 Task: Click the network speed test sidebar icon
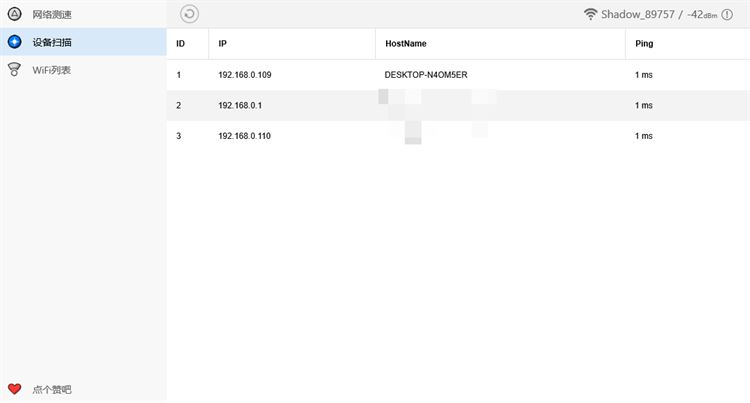pyautogui.click(x=14, y=14)
